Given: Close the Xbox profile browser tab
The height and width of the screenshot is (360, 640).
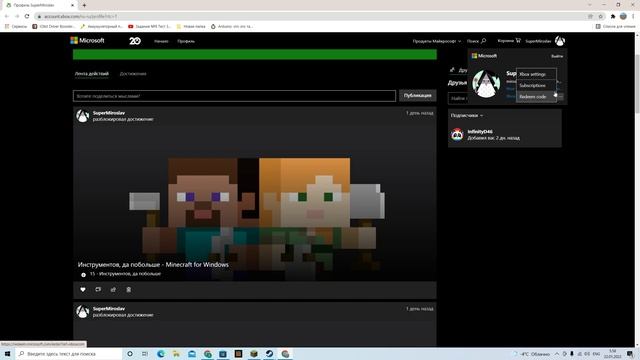Looking at the screenshot, I should click(x=72, y=5).
